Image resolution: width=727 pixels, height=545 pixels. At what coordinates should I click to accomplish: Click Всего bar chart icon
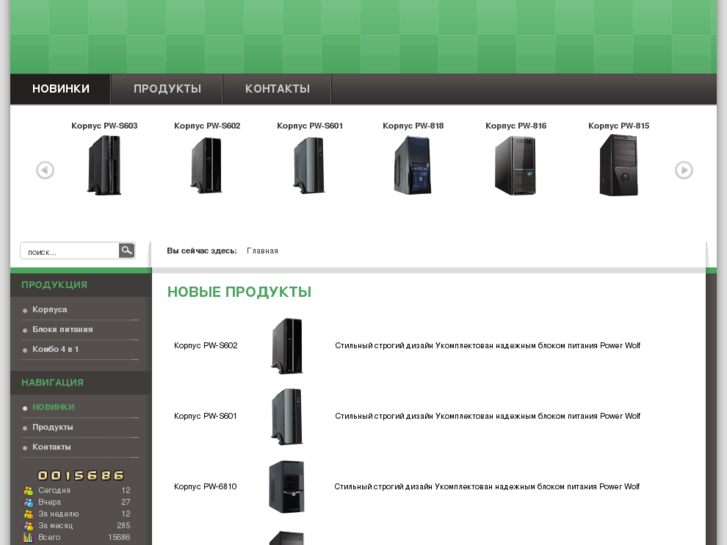coord(28,538)
